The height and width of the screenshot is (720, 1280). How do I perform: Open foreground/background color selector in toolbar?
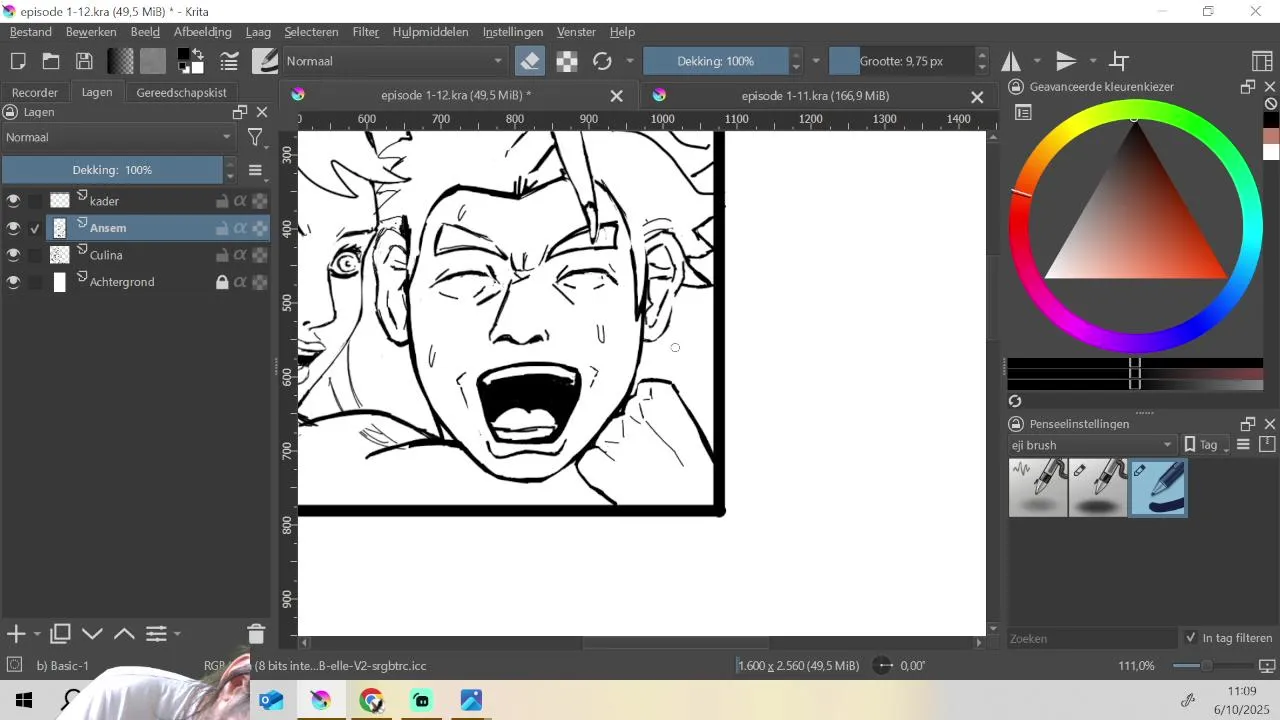(190, 61)
